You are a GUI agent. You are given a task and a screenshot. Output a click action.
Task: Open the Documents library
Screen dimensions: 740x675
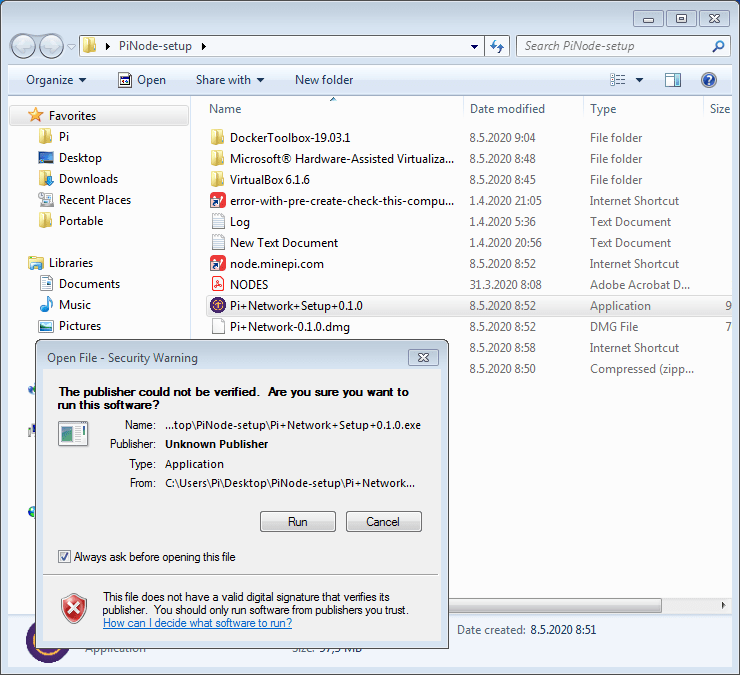[80, 284]
